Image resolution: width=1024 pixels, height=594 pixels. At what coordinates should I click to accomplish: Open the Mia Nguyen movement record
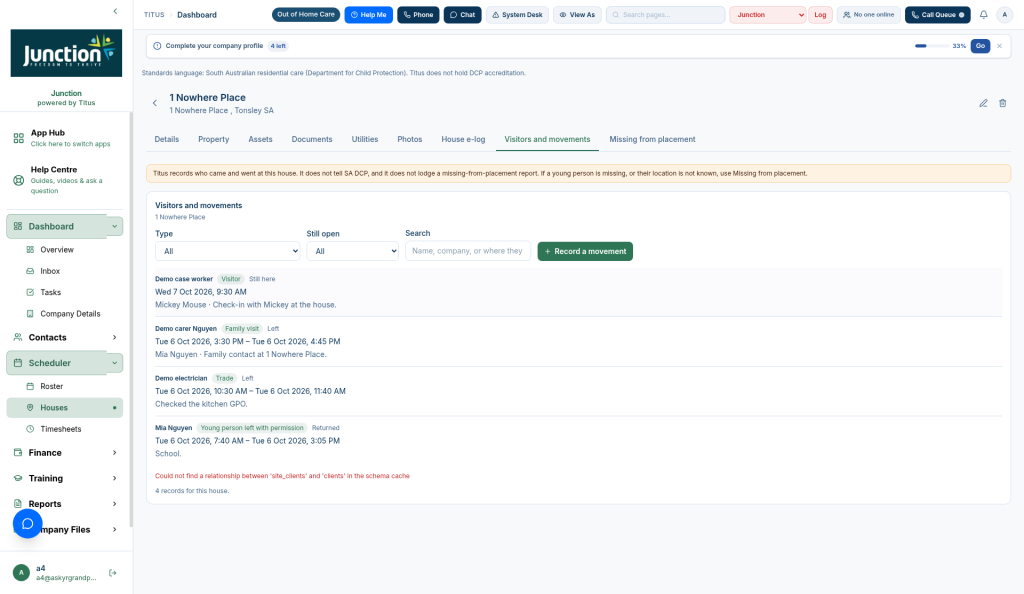point(578,441)
